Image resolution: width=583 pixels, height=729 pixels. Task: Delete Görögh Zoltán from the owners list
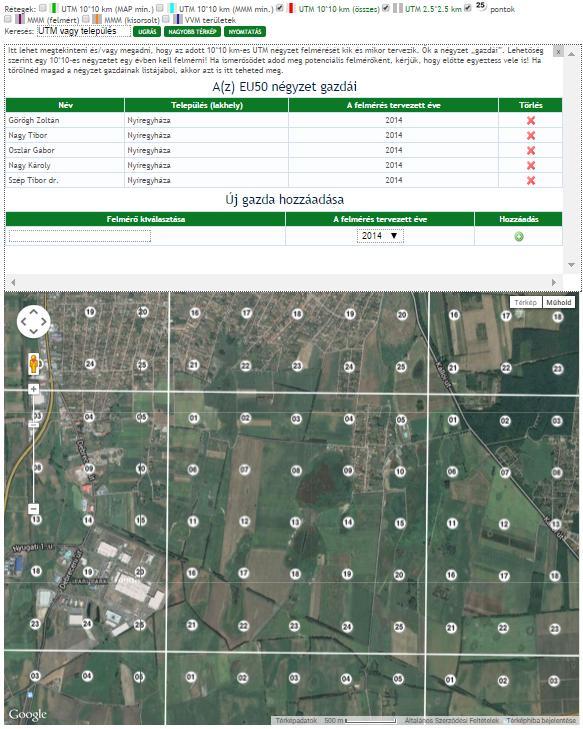point(530,120)
